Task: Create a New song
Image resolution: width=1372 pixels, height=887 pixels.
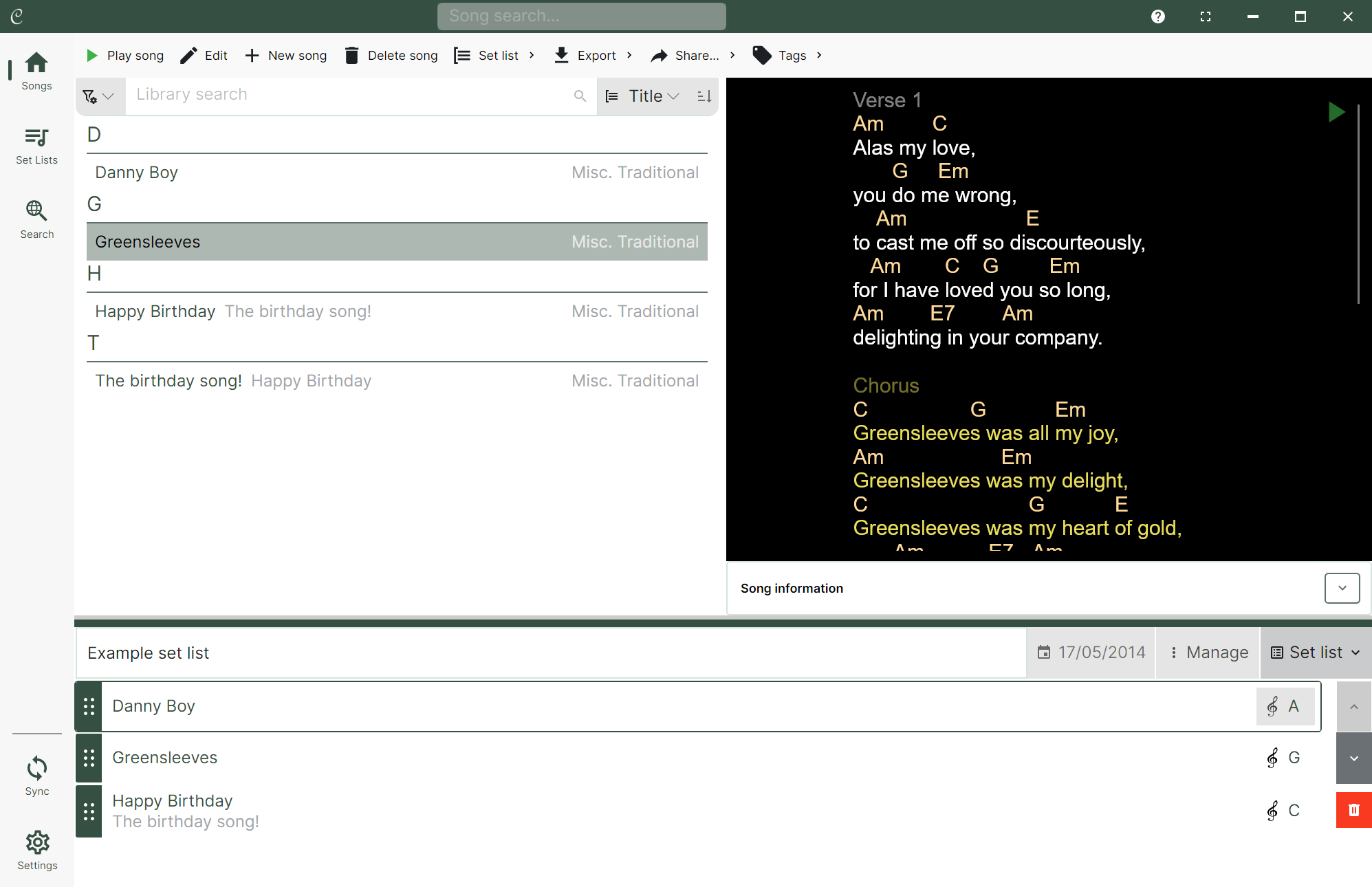Action: (x=286, y=56)
